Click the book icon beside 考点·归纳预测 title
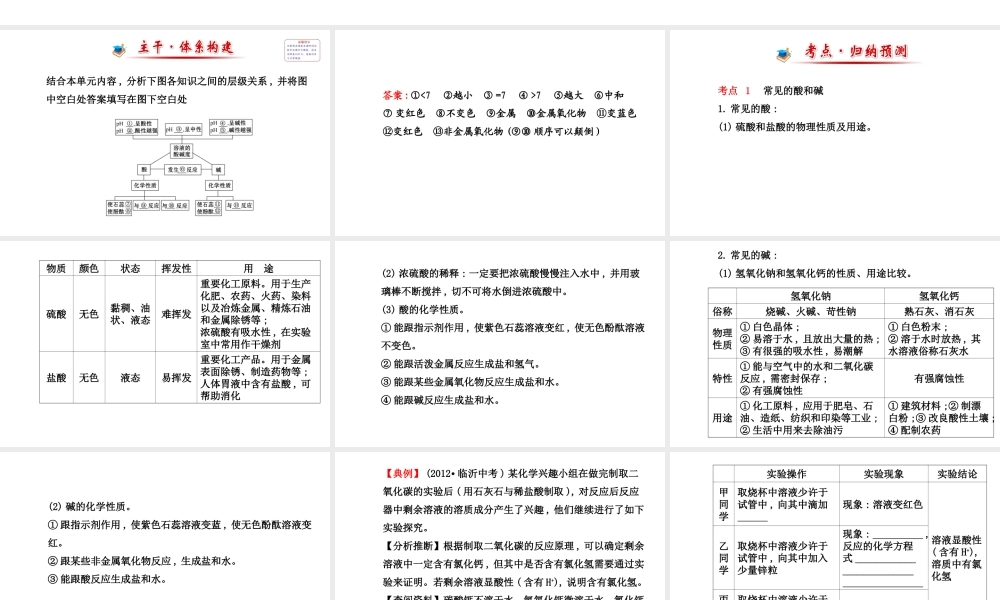 [784, 54]
